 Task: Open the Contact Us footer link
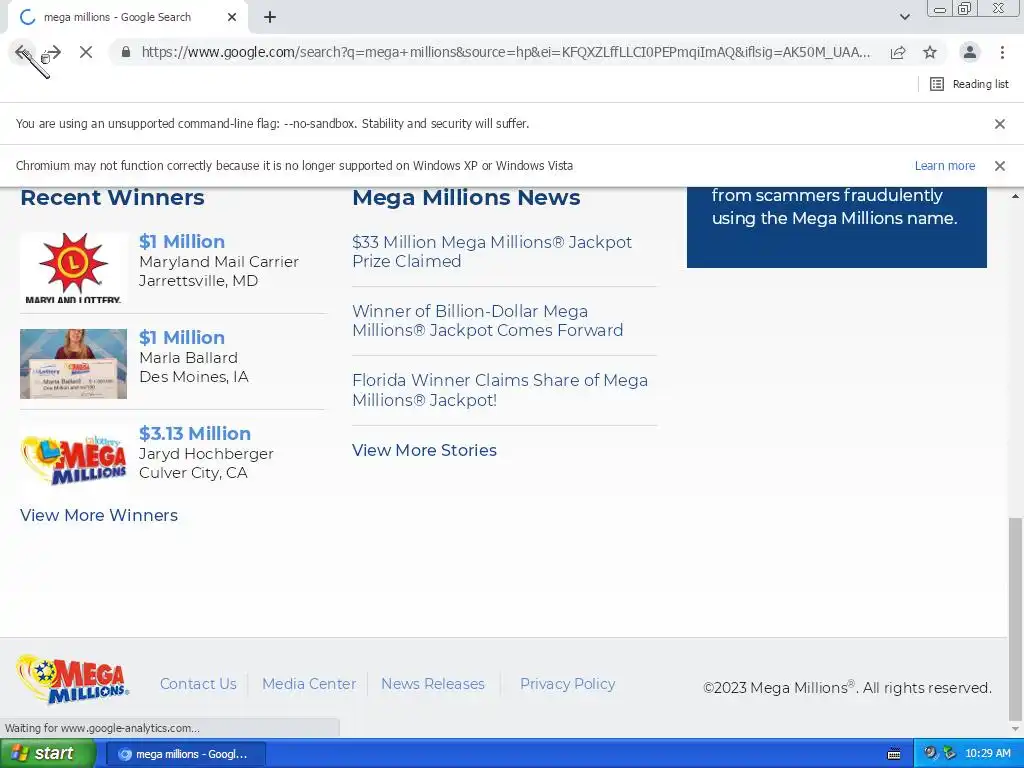198,684
